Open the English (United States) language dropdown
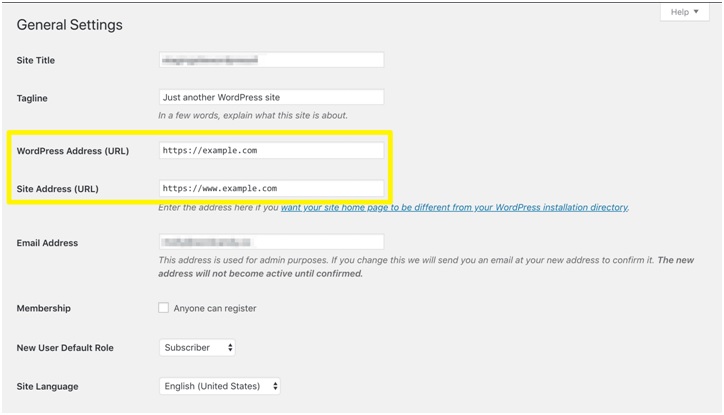Image resolution: width=724 pixels, height=415 pixels. [219, 386]
